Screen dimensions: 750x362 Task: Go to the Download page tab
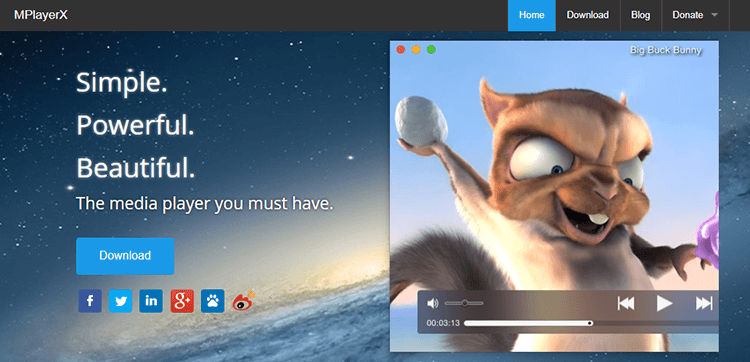click(588, 15)
